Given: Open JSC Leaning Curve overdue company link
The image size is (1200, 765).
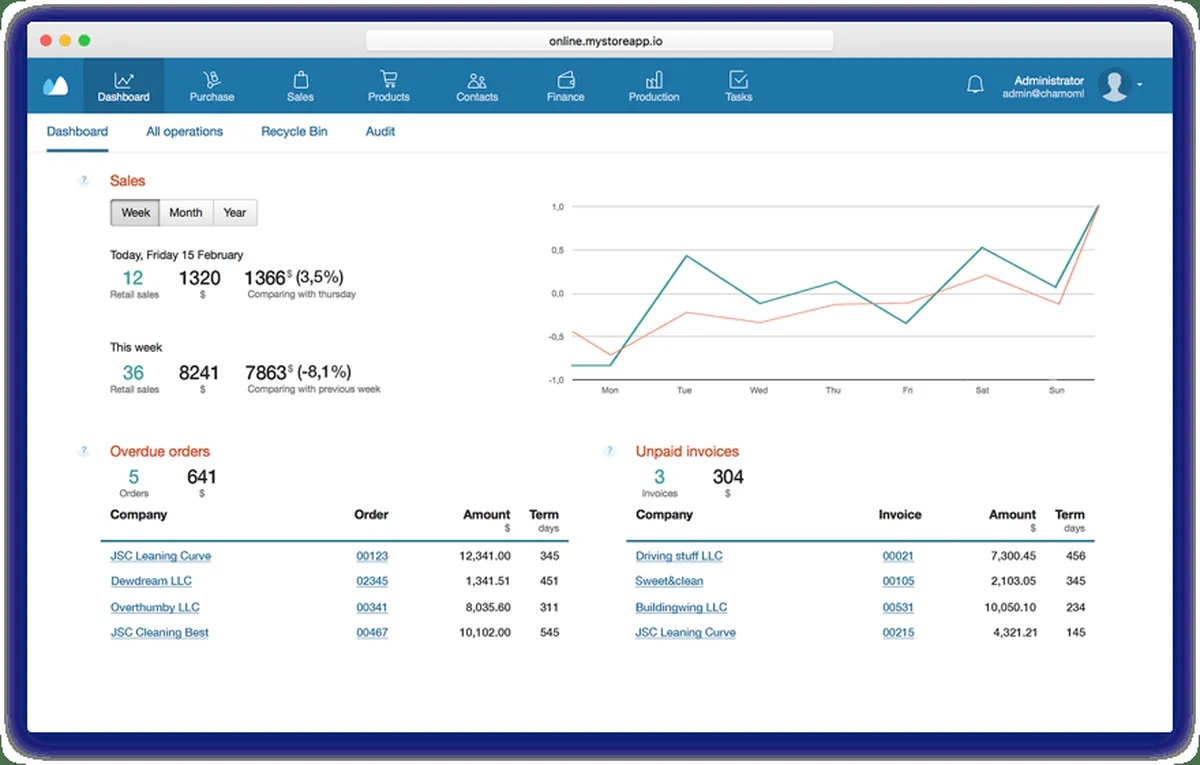Looking at the screenshot, I should tap(161, 556).
